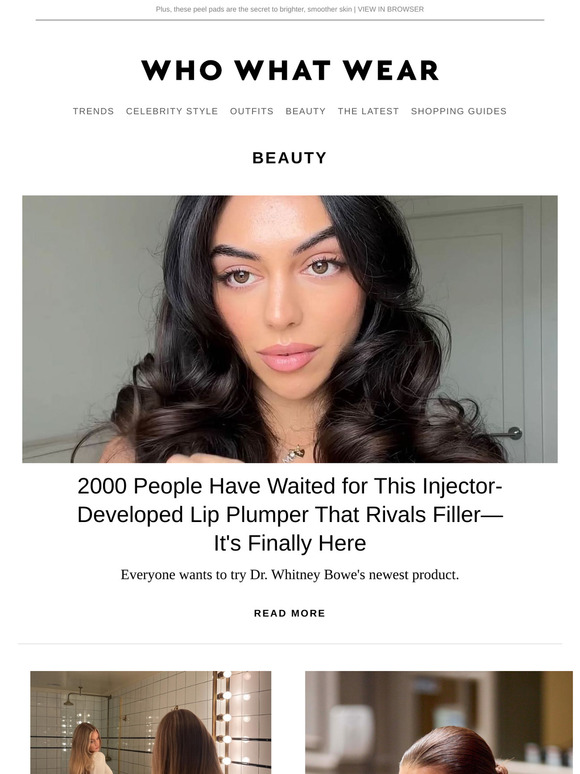Open the dark-haired woman hero photo

coord(290,329)
